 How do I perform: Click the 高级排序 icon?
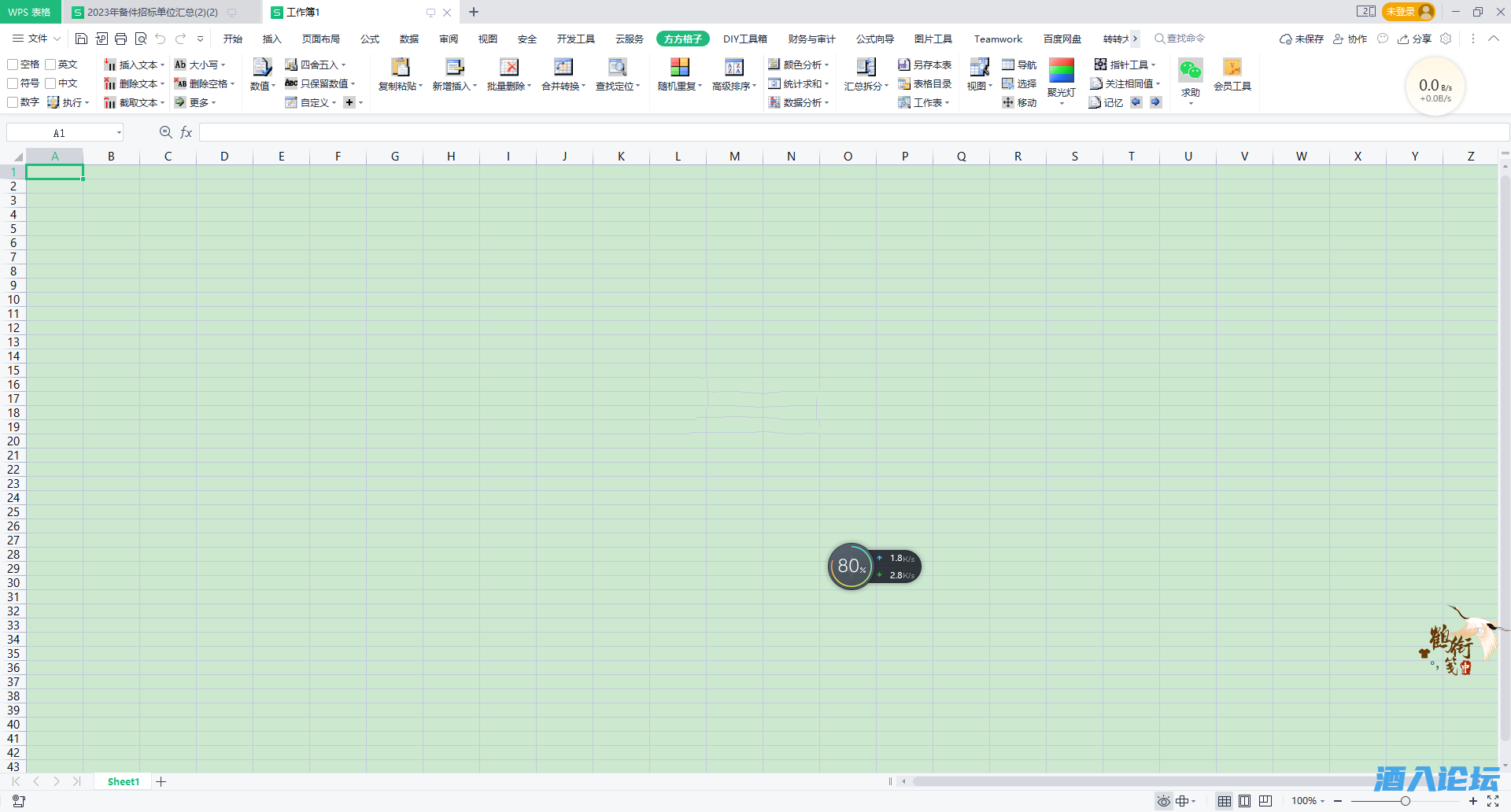(733, 68)
